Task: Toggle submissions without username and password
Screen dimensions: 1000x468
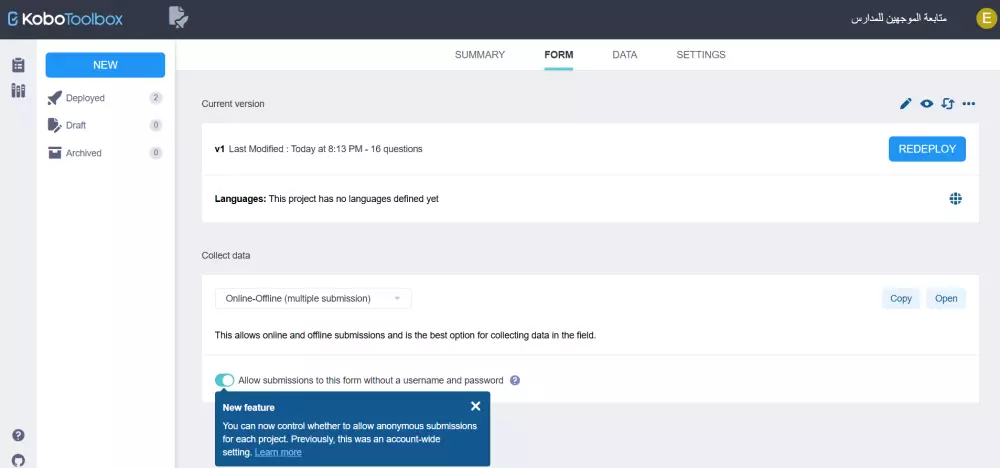Action: (x=224, y=381)
